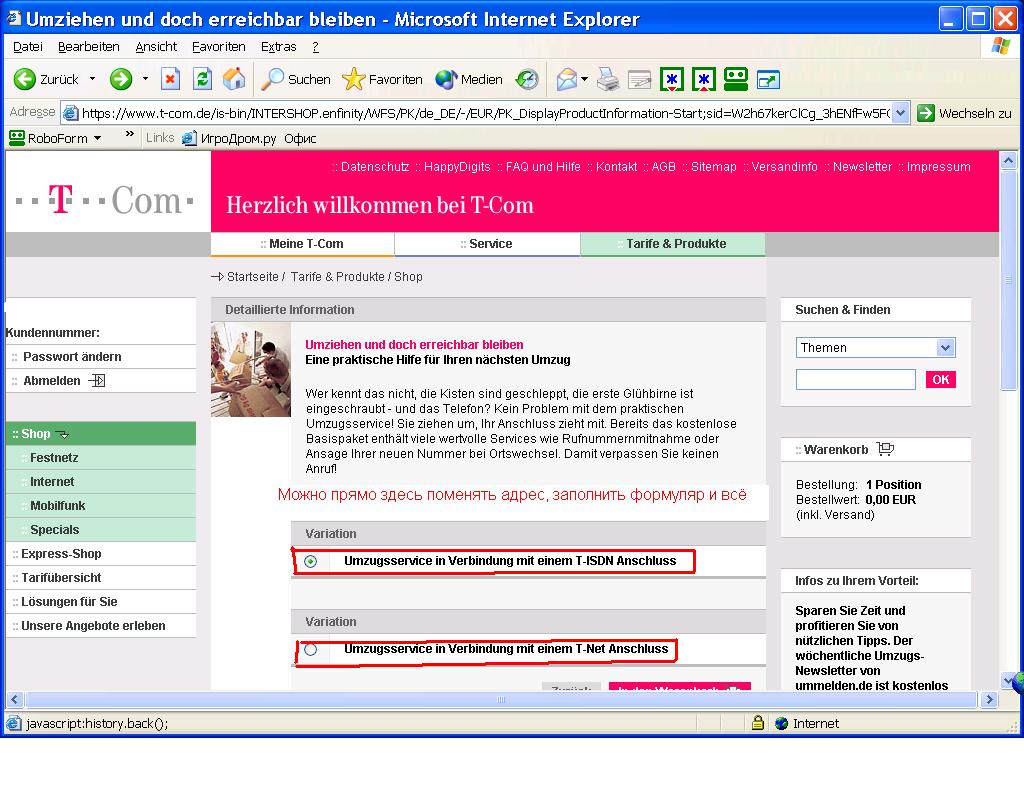Viewport: 1024px width, 799px height.
Task: Open the ? help menu
Action: click(315, 46)
